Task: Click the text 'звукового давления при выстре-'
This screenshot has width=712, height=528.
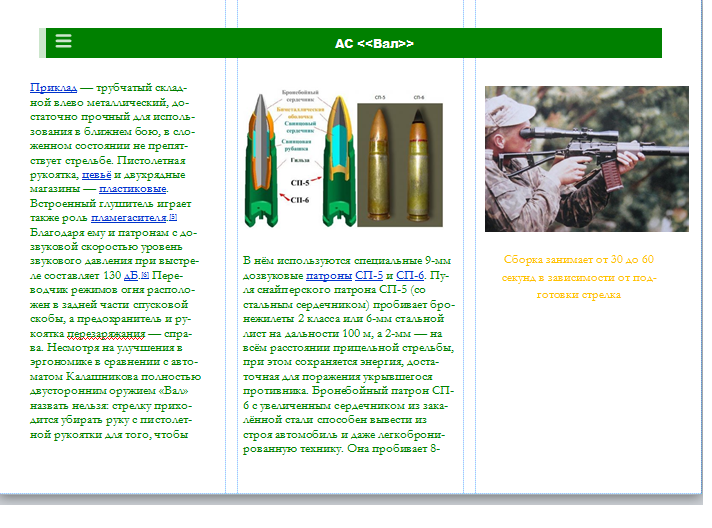Action: [114, 261]
